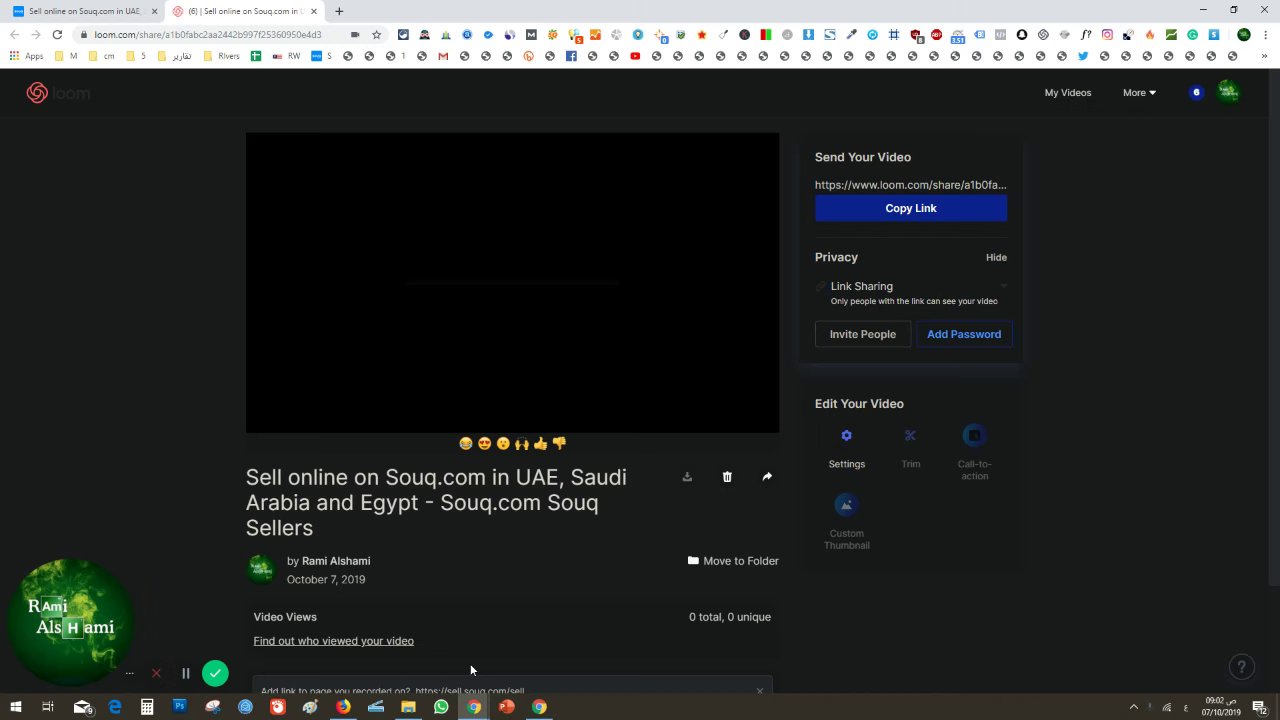Open the Call-to-action editor
The width and height of the screenshot is (1280, 720).
point(974,436)
